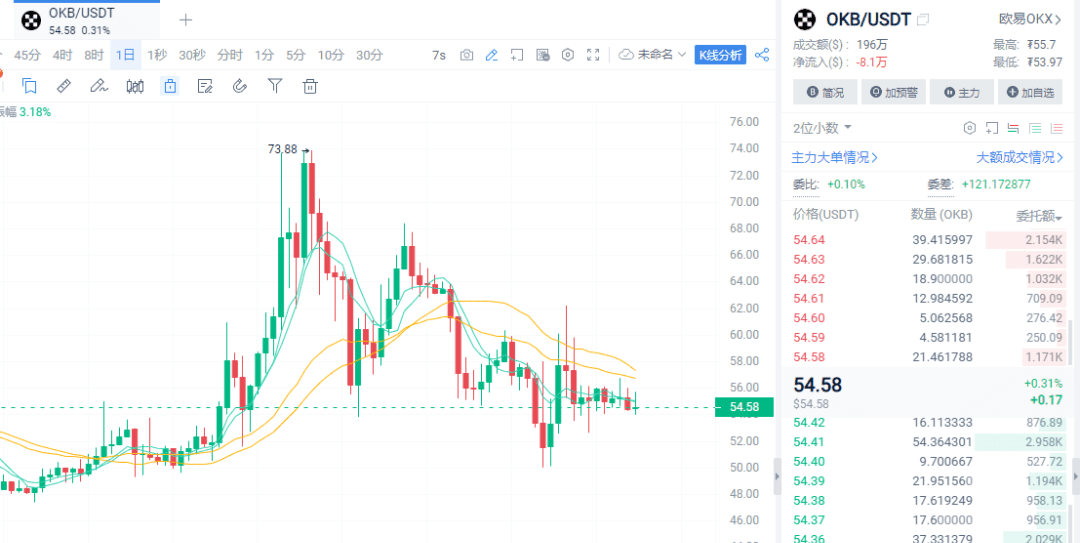Image resolution: width=1080 pixels, height=543 pixels.
Task: Click the bid price 54.41 row
Action: pyautogui.click(x=928, y=442)
